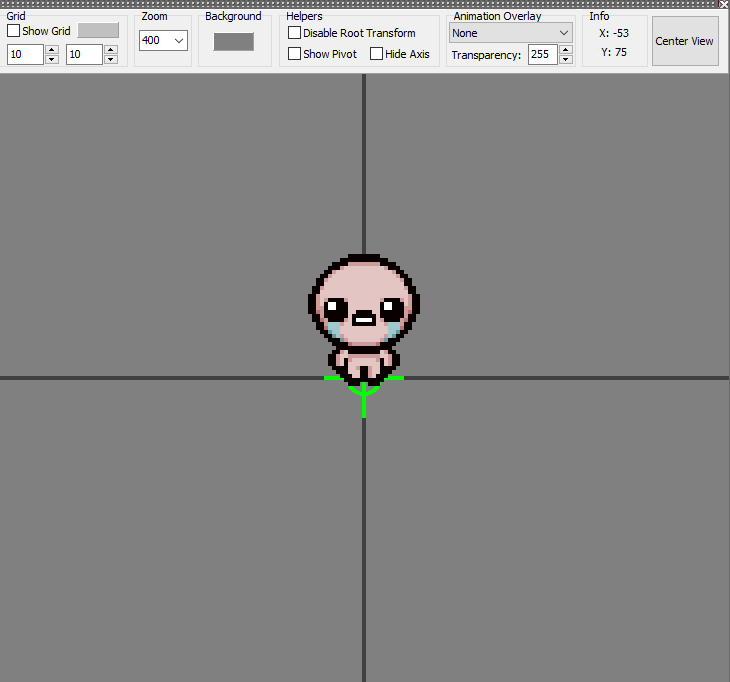Click the green root transform marker

click(364, 397)
